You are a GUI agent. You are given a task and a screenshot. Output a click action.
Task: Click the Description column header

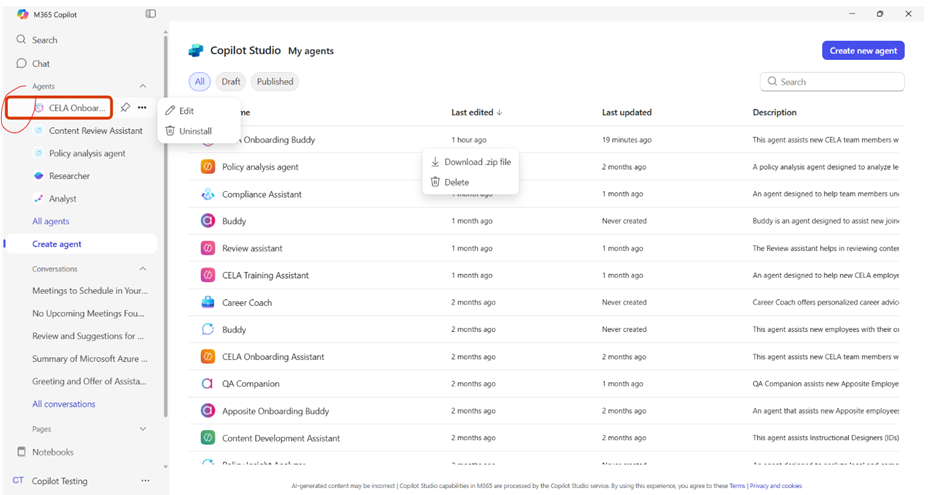[x=775, y=112]
